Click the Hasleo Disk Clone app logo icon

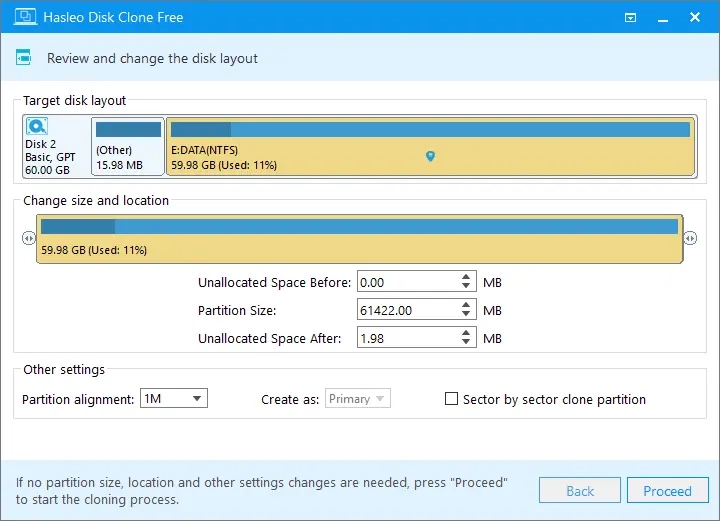[25, 17]
